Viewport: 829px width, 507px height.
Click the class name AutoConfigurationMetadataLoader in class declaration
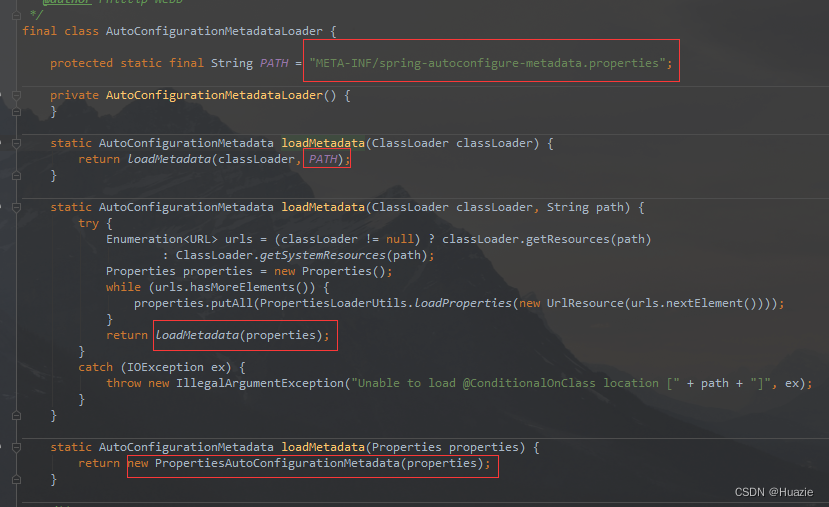pos(214,31)
